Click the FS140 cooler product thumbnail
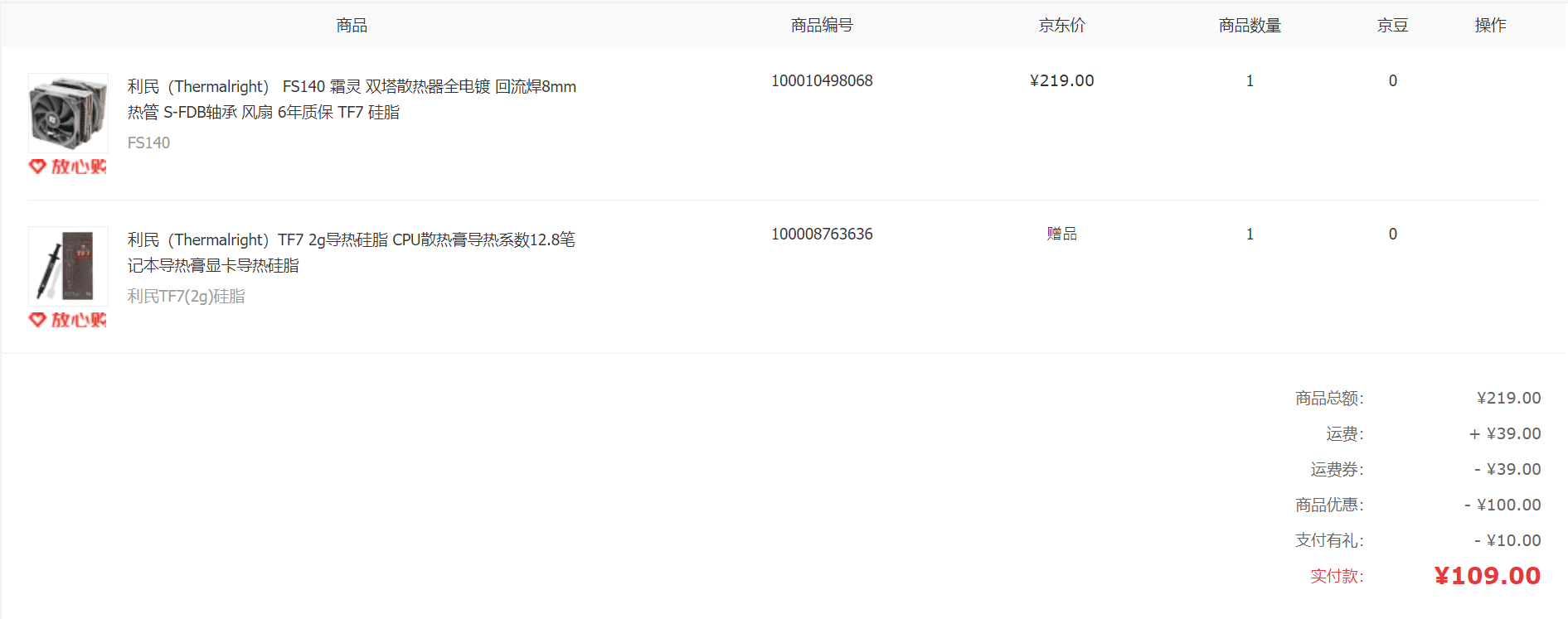This screenshot has width=1568, height=619. (68, 113)
